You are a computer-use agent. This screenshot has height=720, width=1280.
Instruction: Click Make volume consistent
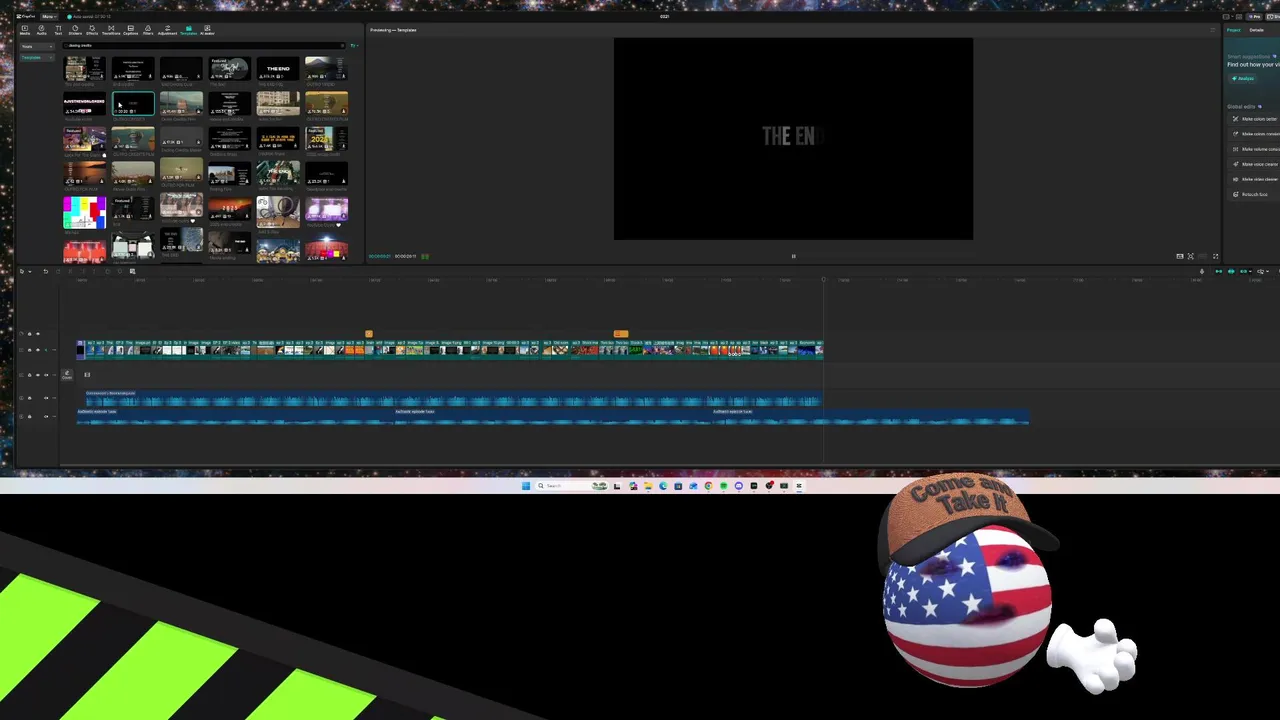(x=1256, y=149)
